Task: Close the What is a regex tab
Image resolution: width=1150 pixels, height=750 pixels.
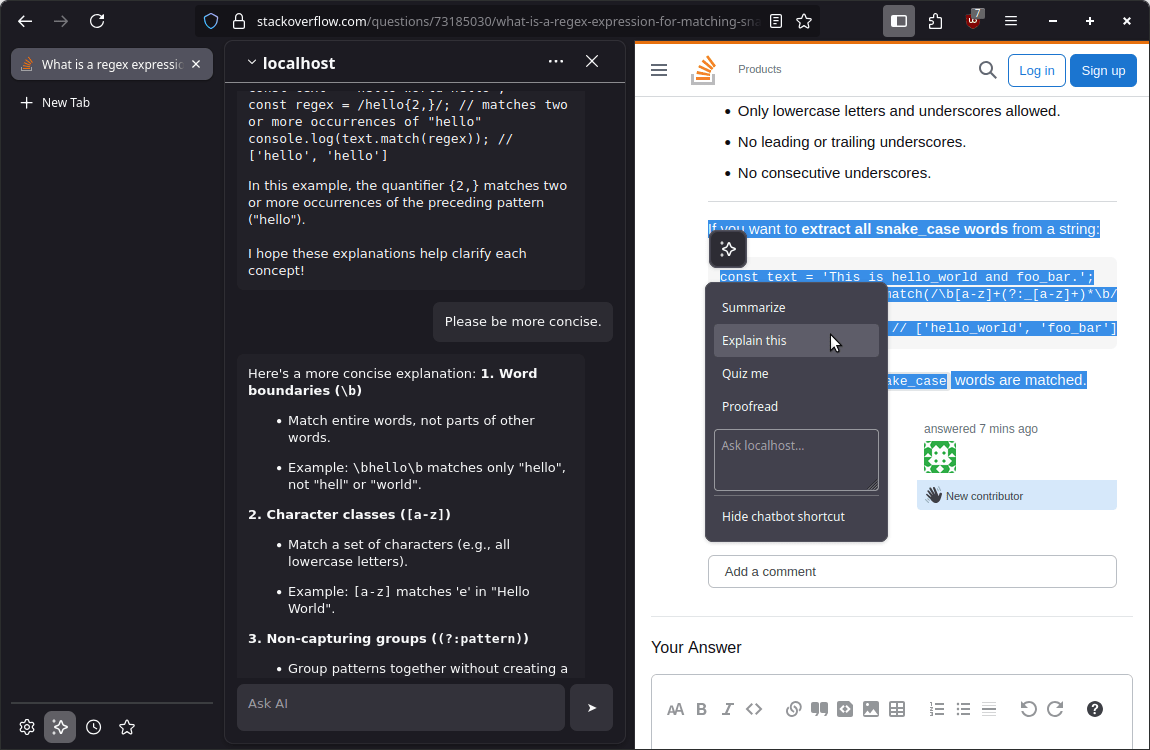Action: click(x=196, y=64)
